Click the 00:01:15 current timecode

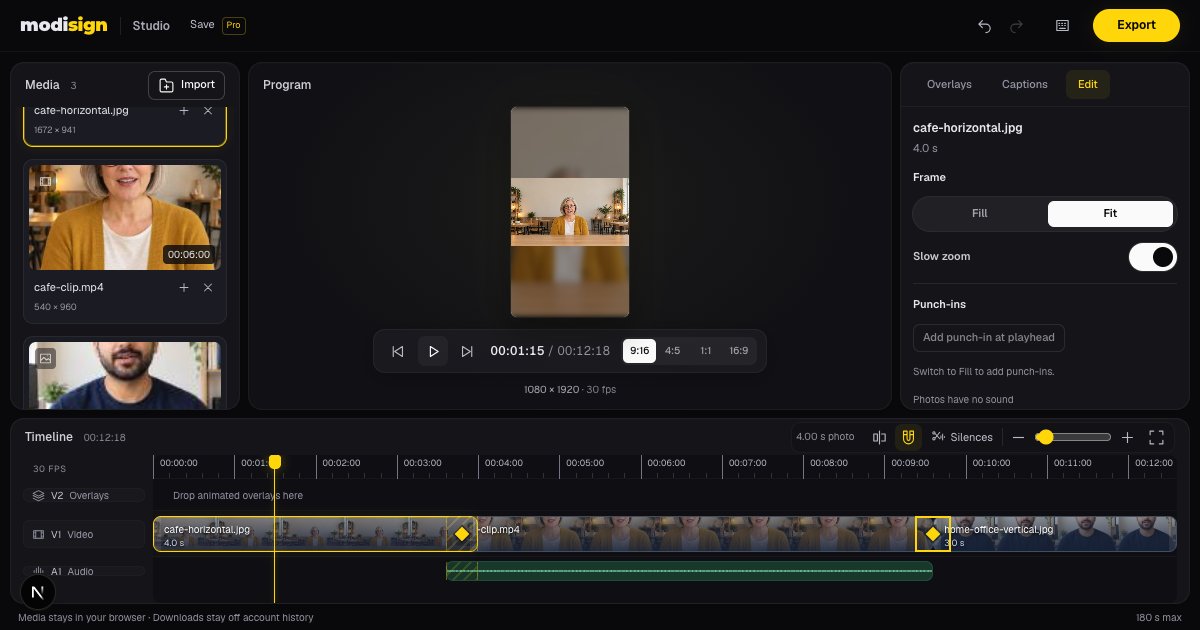pos(517,351)
